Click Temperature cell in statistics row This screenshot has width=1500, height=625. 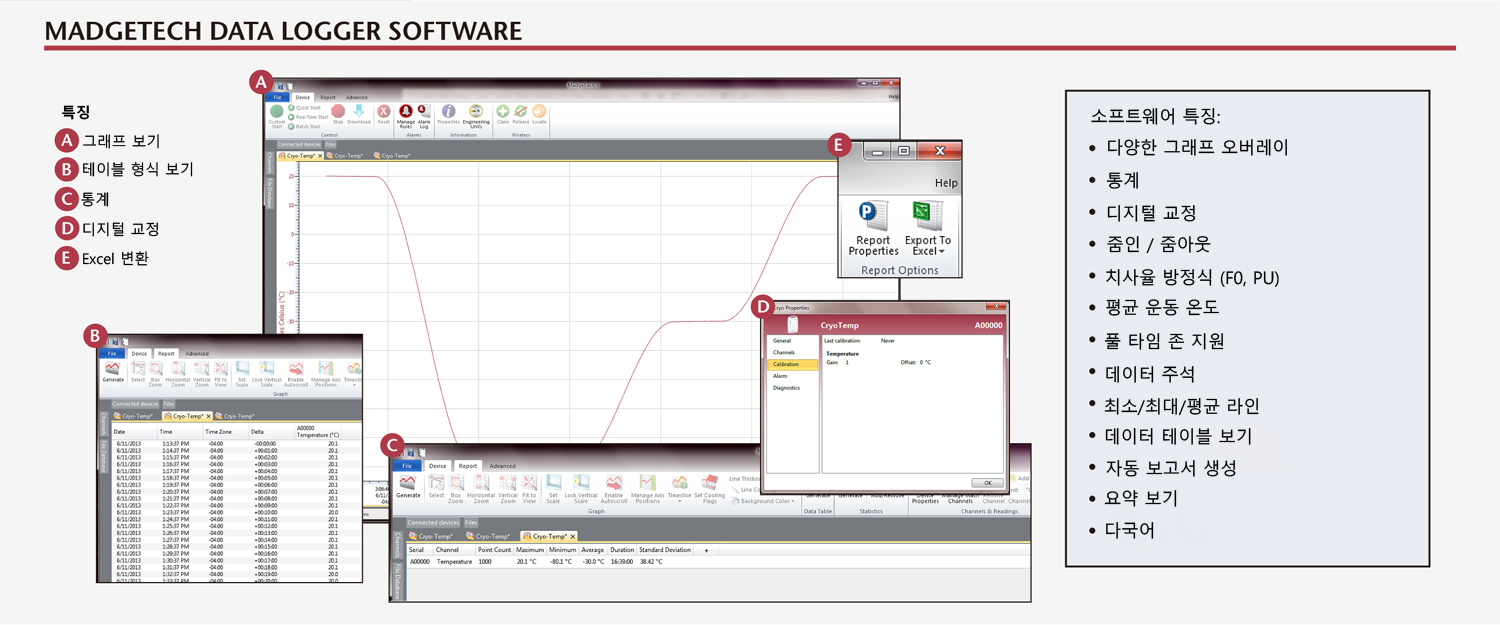coord(454,562)
